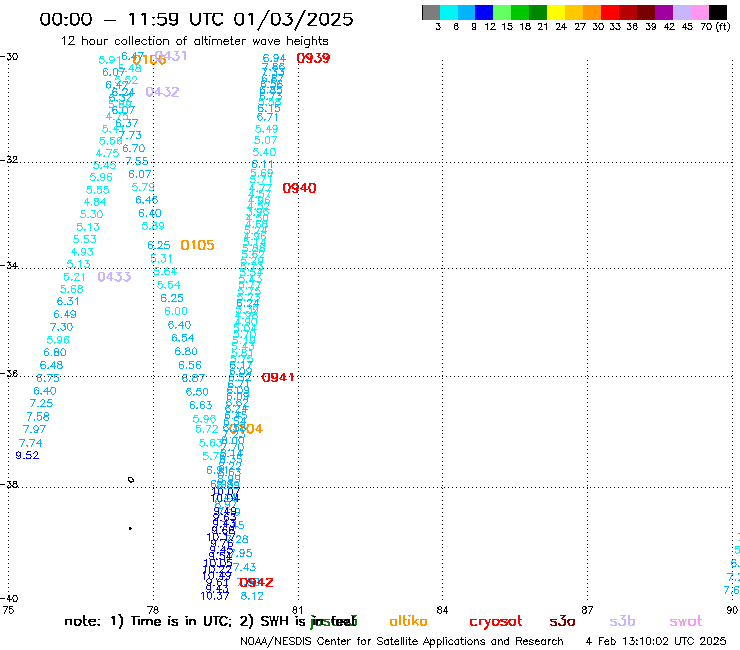740x650 pixels.
Task: Select the latitude axis label -34
Action: [x=9, y=265]
